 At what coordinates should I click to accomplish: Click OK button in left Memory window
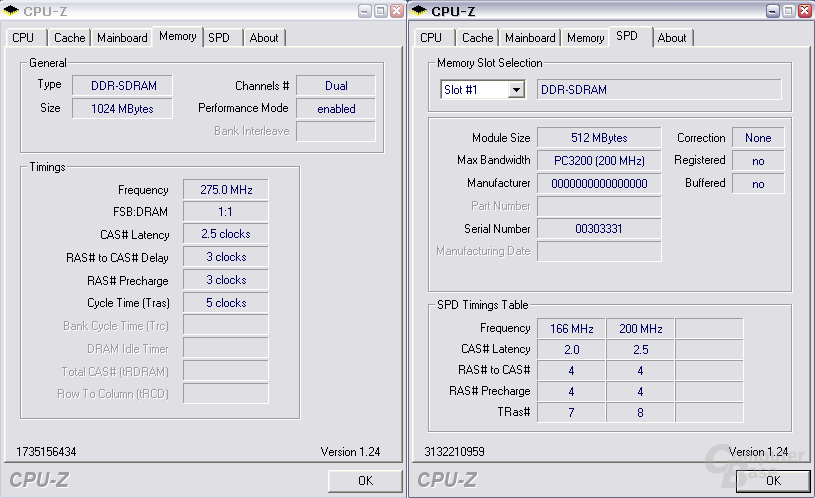365,481
